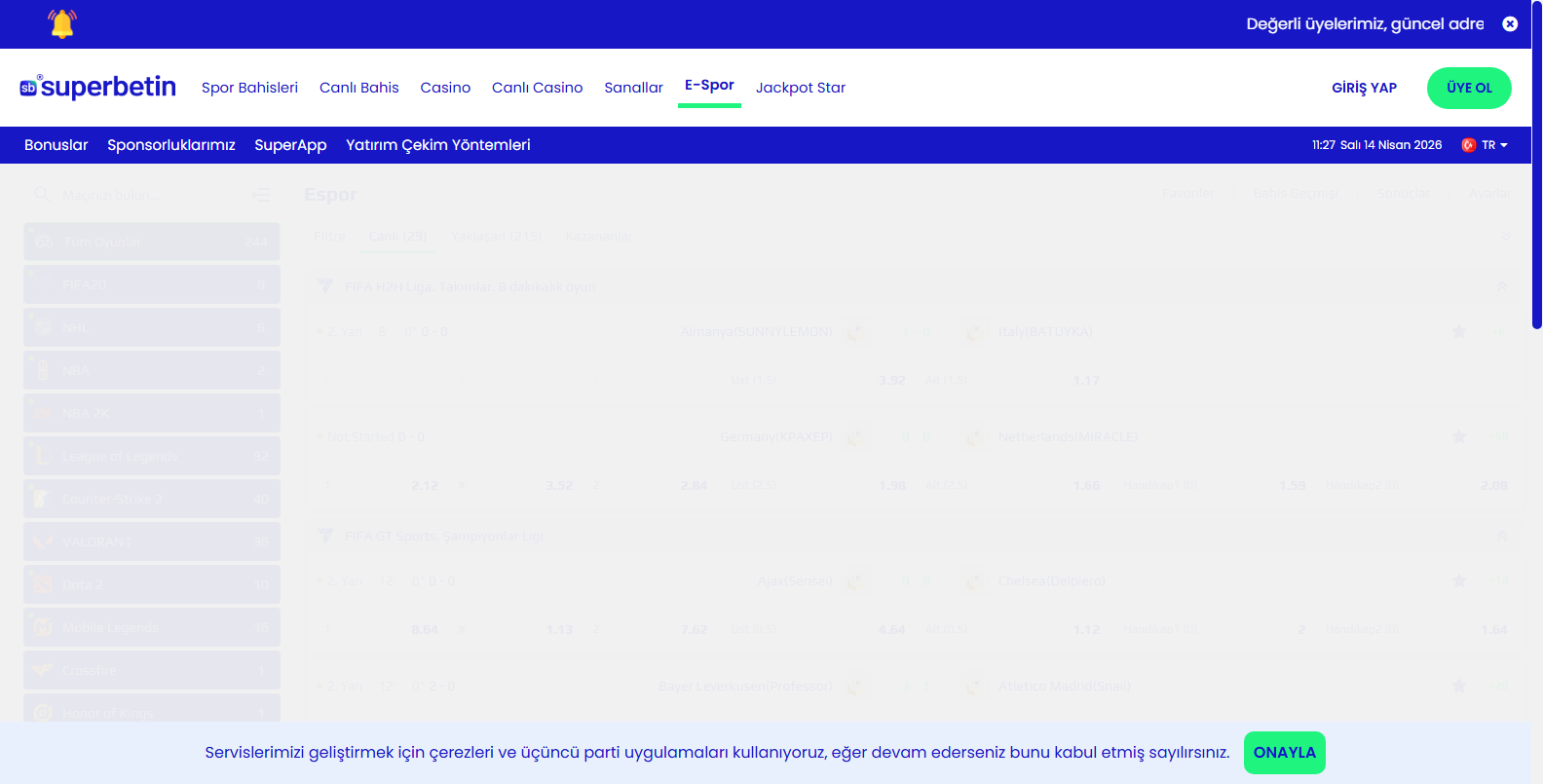The image size is (1543, 784).
Task: Favorite the Bayer Leverkusen vs Atletico match
Action: (x=1459, y=687)
